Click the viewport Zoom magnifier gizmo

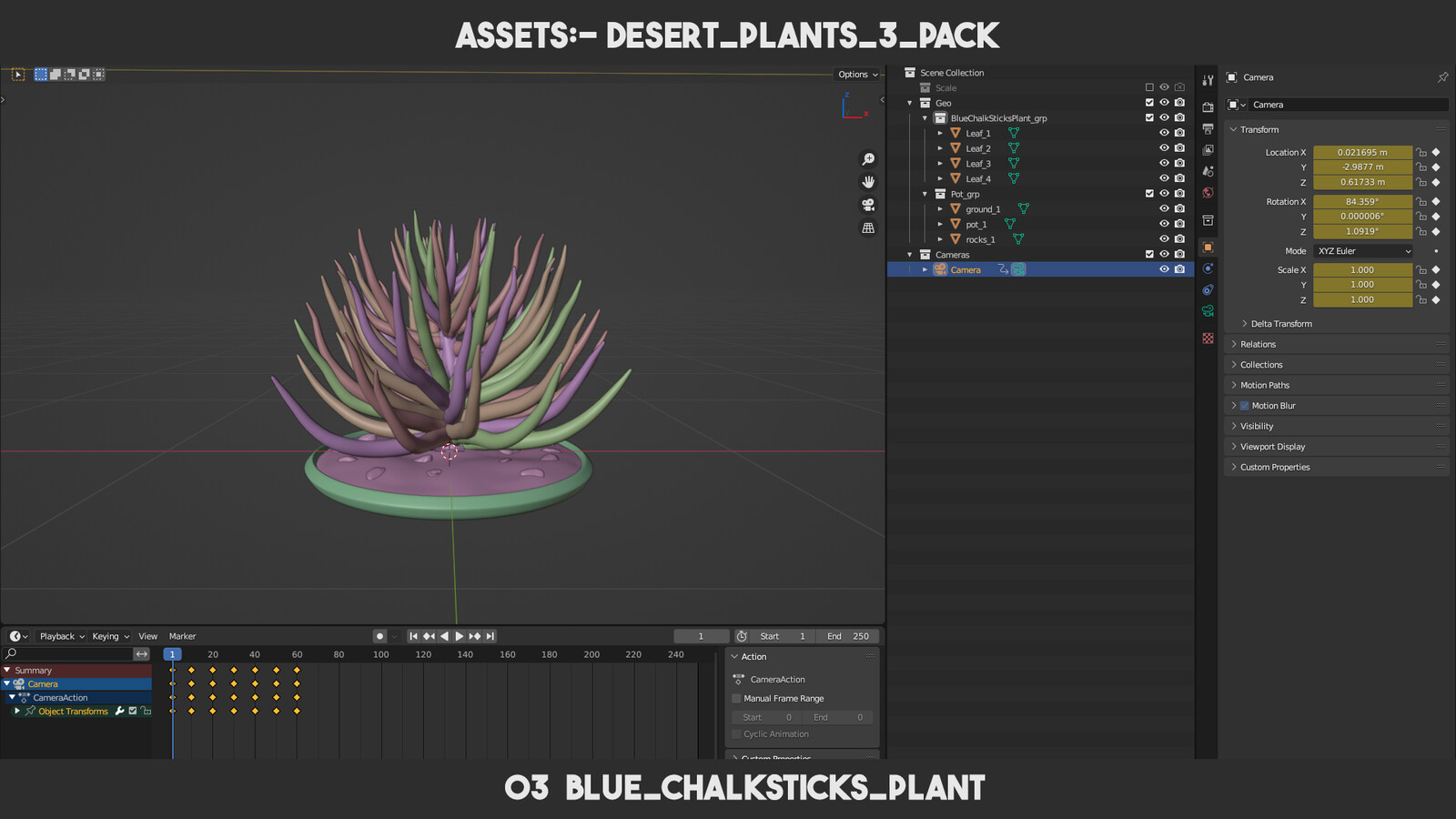tap(868, 159)
